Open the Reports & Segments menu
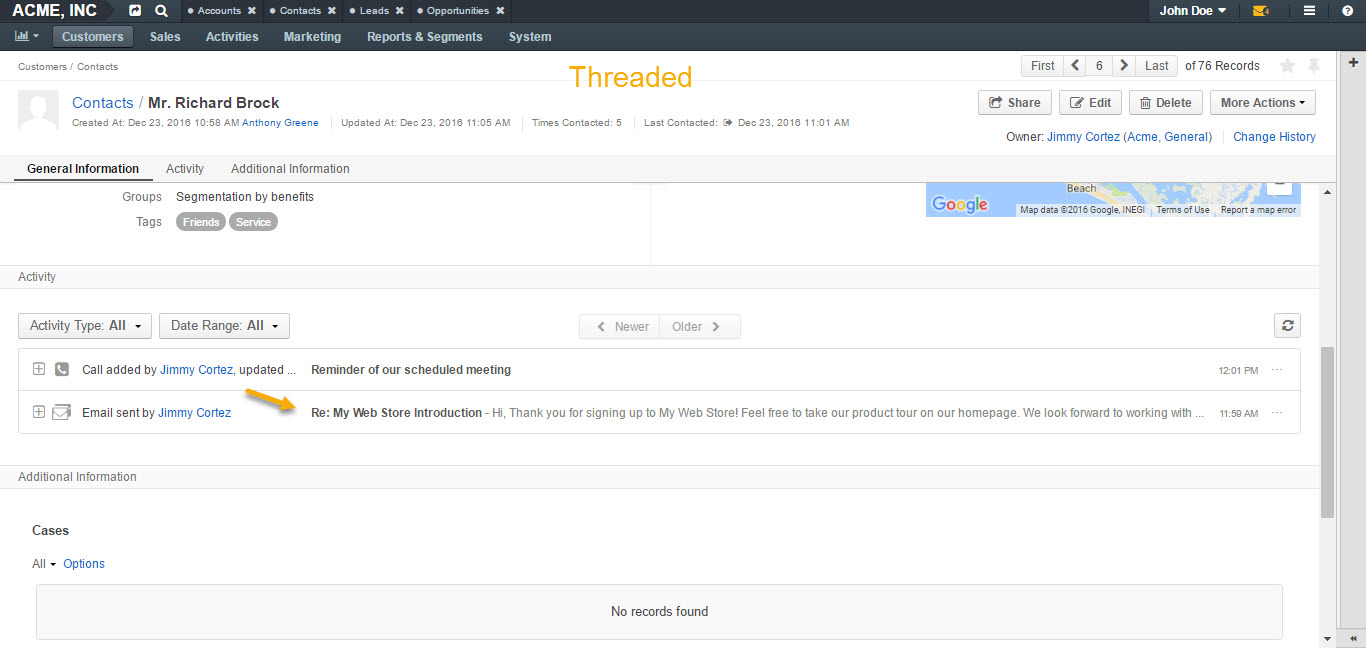 pyautogui.click(x=424, y=37)
